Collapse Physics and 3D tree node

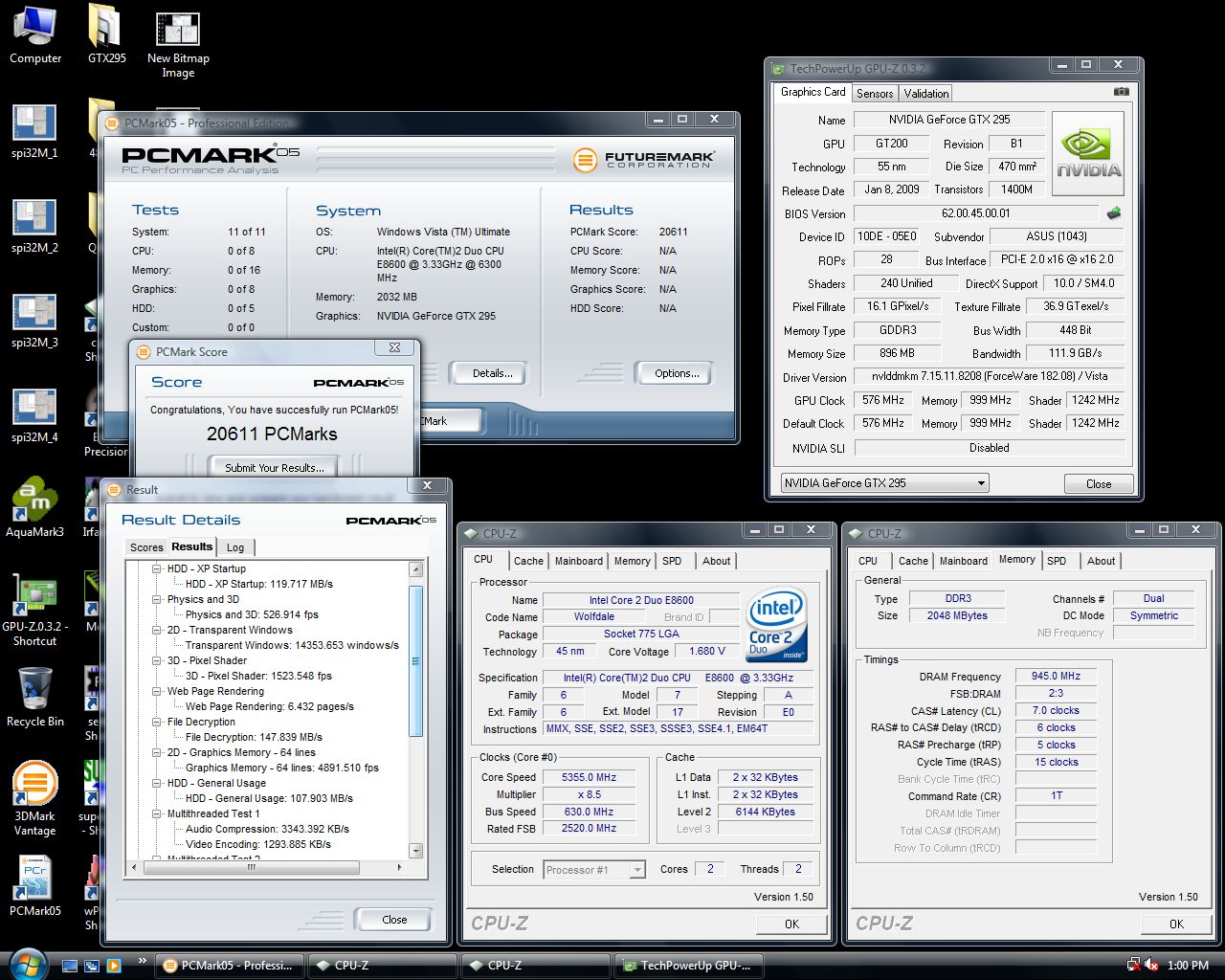(x=157, y=599)
